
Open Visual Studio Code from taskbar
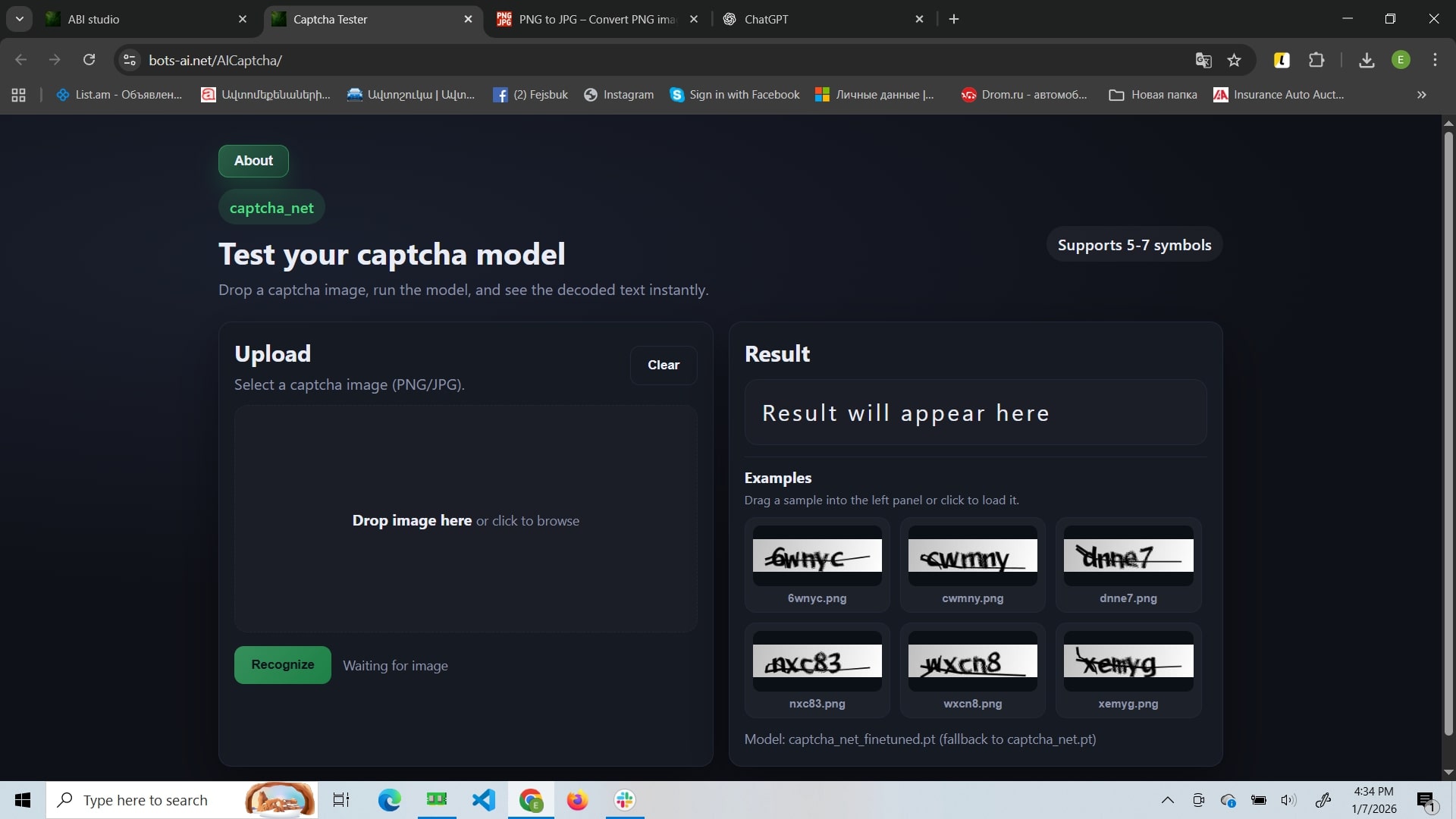(x=484, y=800)
